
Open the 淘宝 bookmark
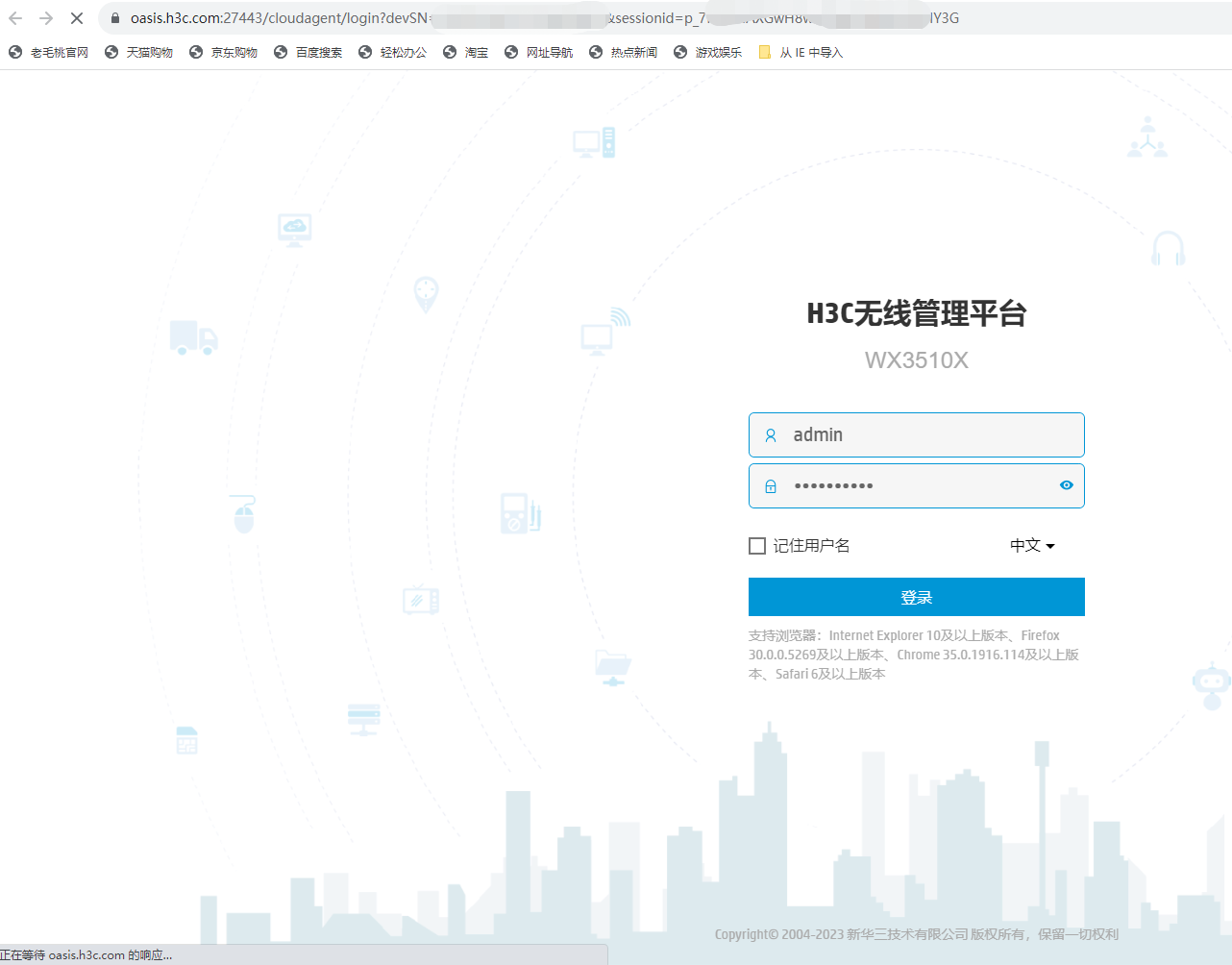[465, 53]
